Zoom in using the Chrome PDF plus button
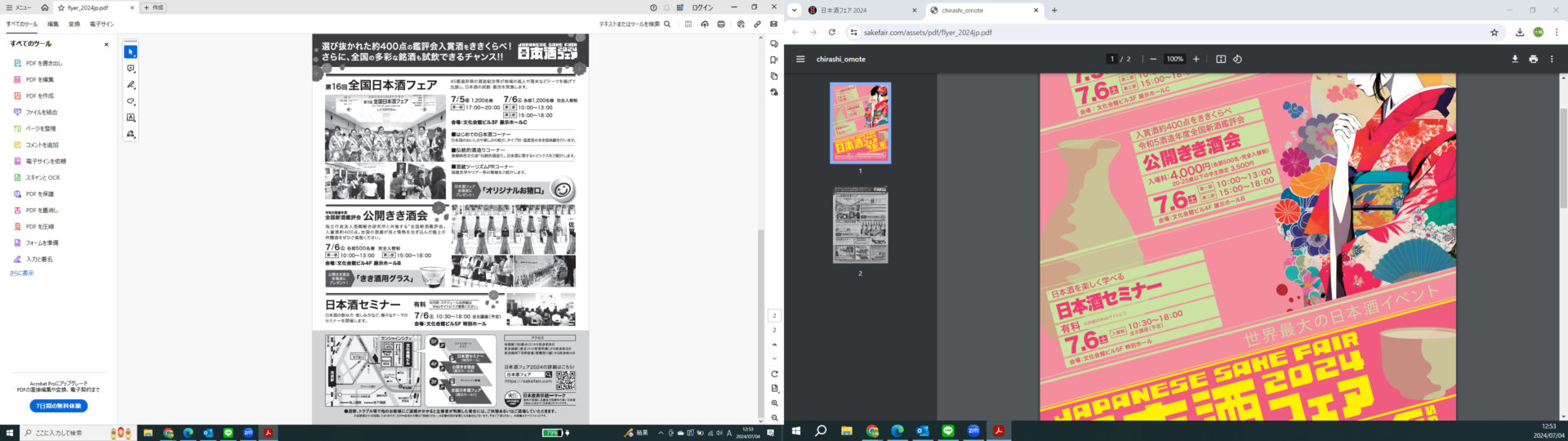This screenshot has width=1568, height=441. coord(1196,59)
